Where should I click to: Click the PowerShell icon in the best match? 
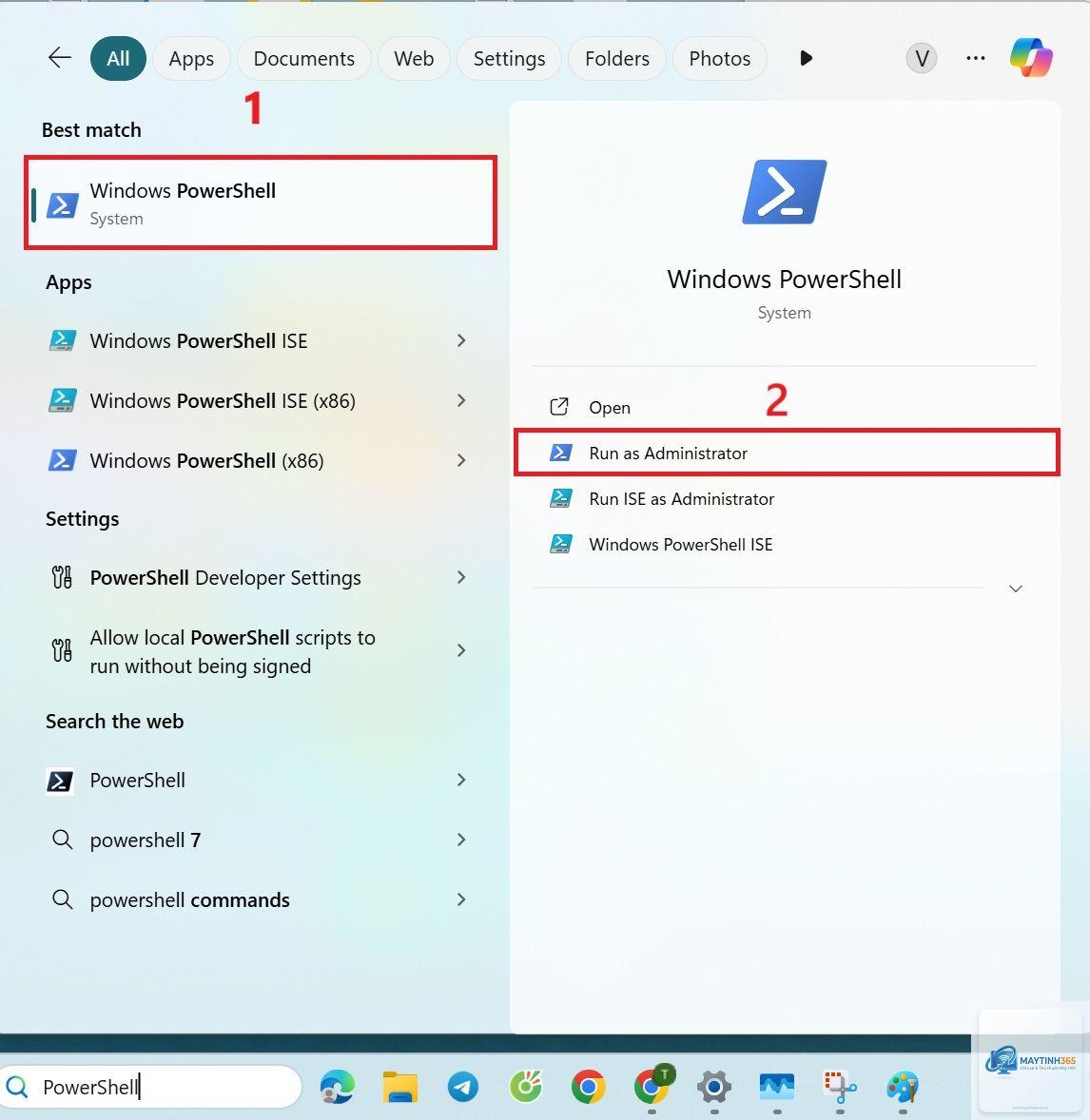pyautogui.click(x=62, y=205)
